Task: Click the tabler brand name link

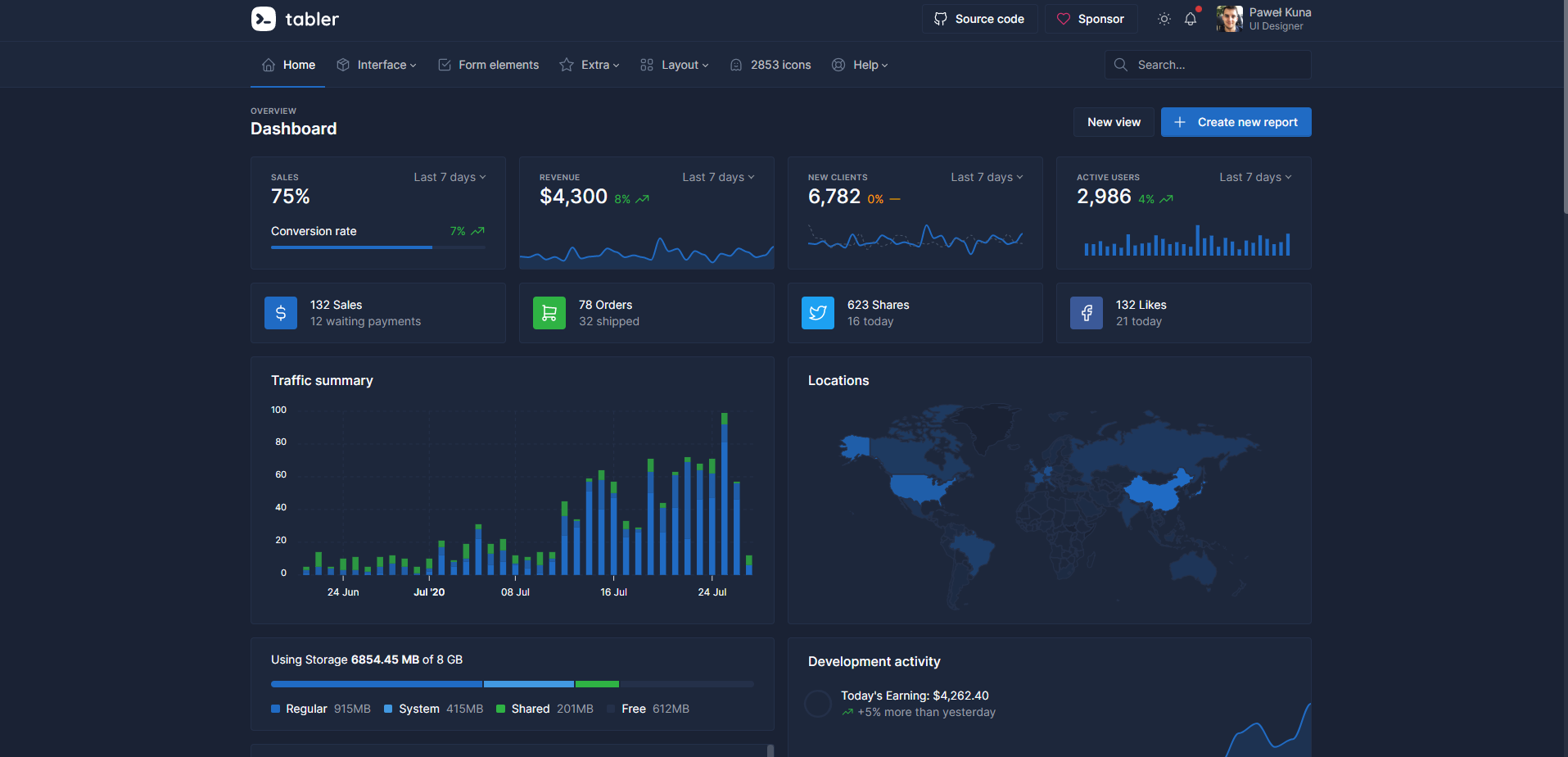Action: click(x=312, y=19)
